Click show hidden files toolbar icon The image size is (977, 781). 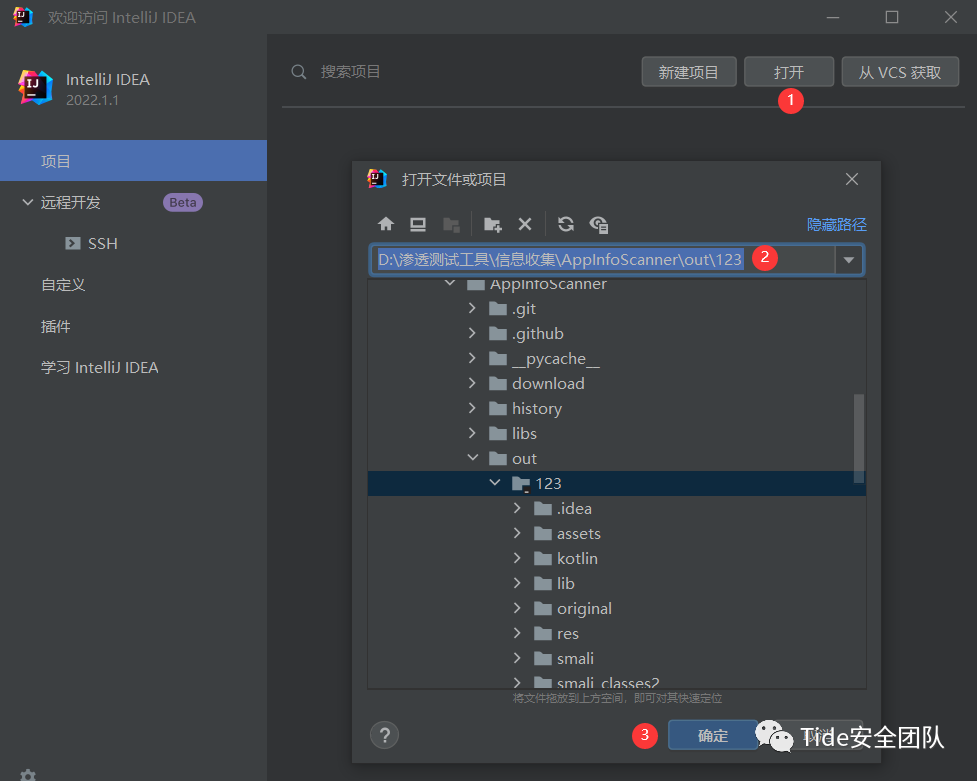599,224
